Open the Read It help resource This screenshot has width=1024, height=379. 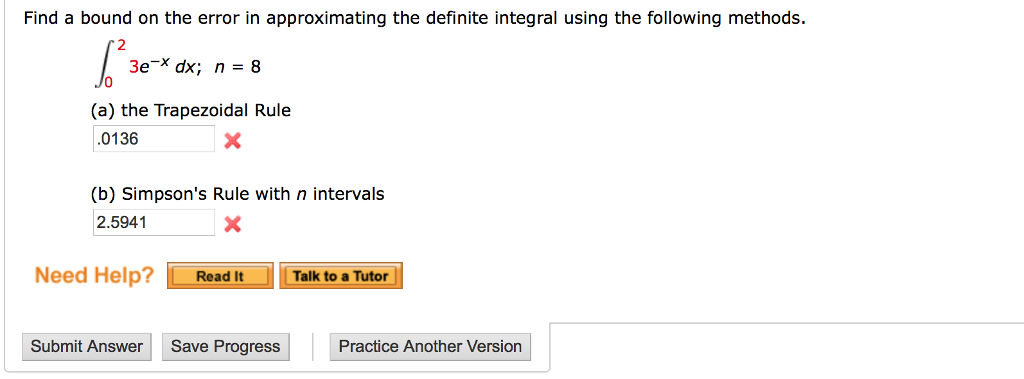tap(220, 276)
